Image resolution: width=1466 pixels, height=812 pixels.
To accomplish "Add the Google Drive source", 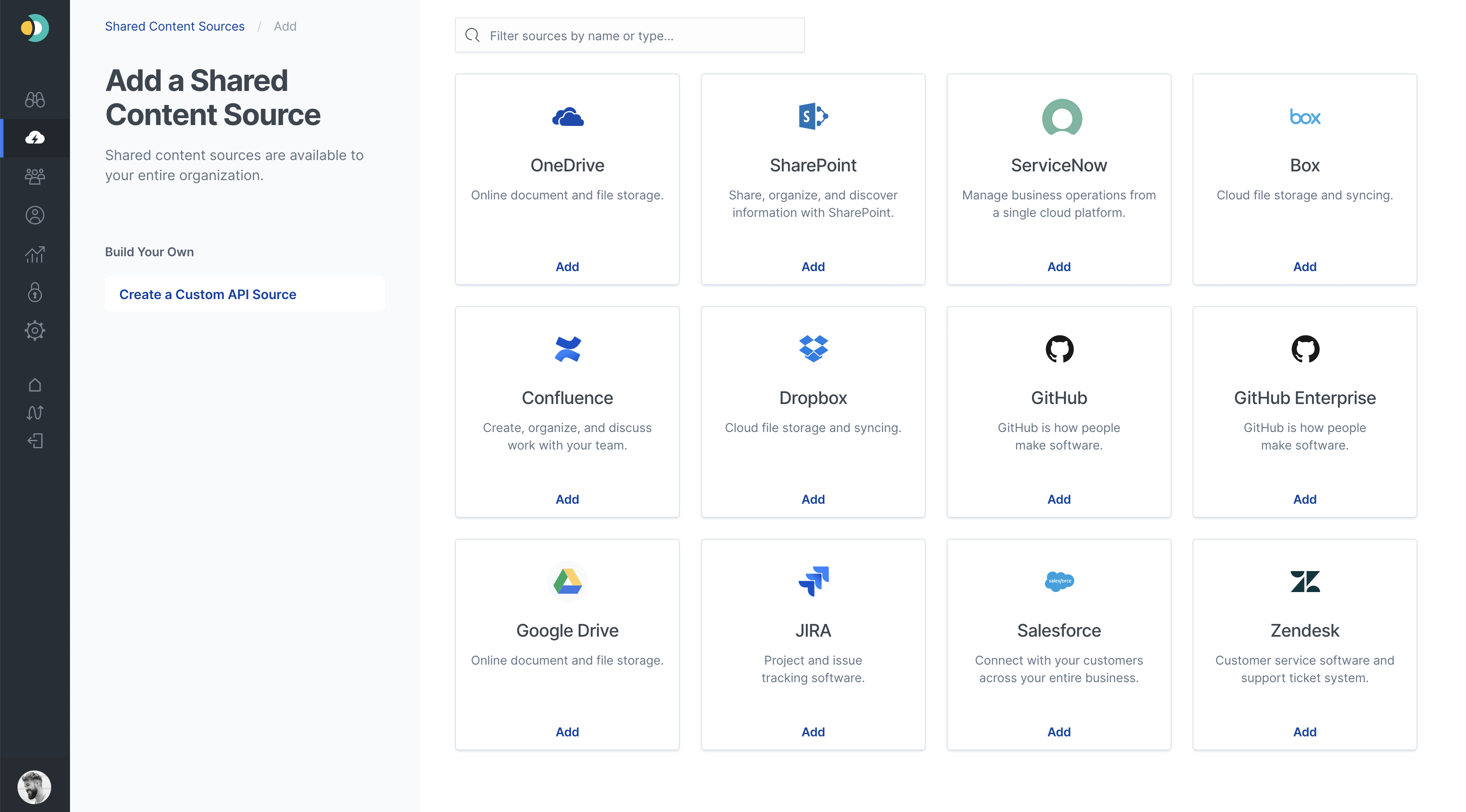I will pyautogui.click(x=567, y=732).
